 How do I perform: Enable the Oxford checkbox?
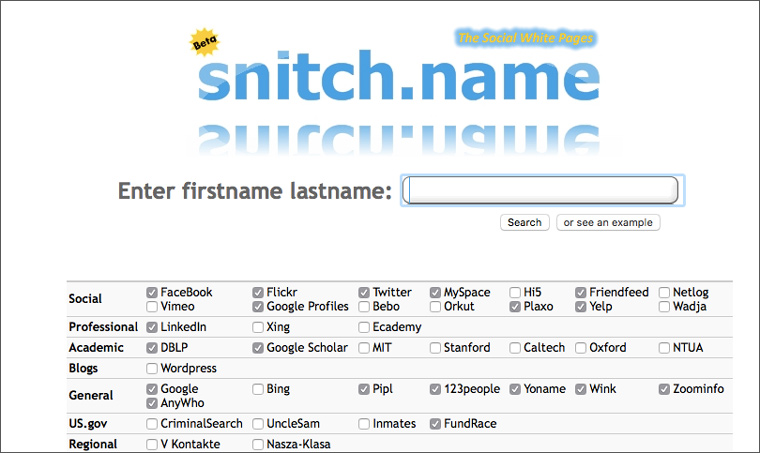581,348
